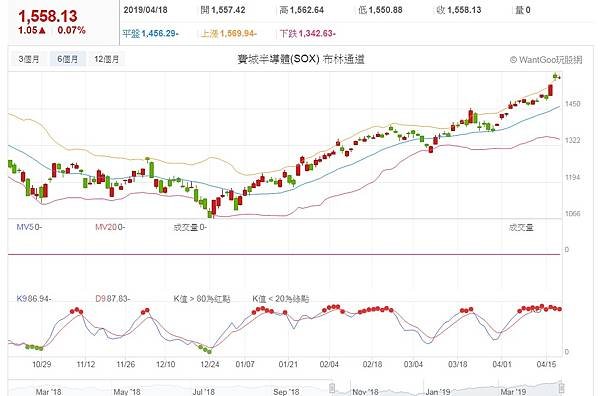
Task: Click the 上漲 upper band value label
Action: click(229, 34)
